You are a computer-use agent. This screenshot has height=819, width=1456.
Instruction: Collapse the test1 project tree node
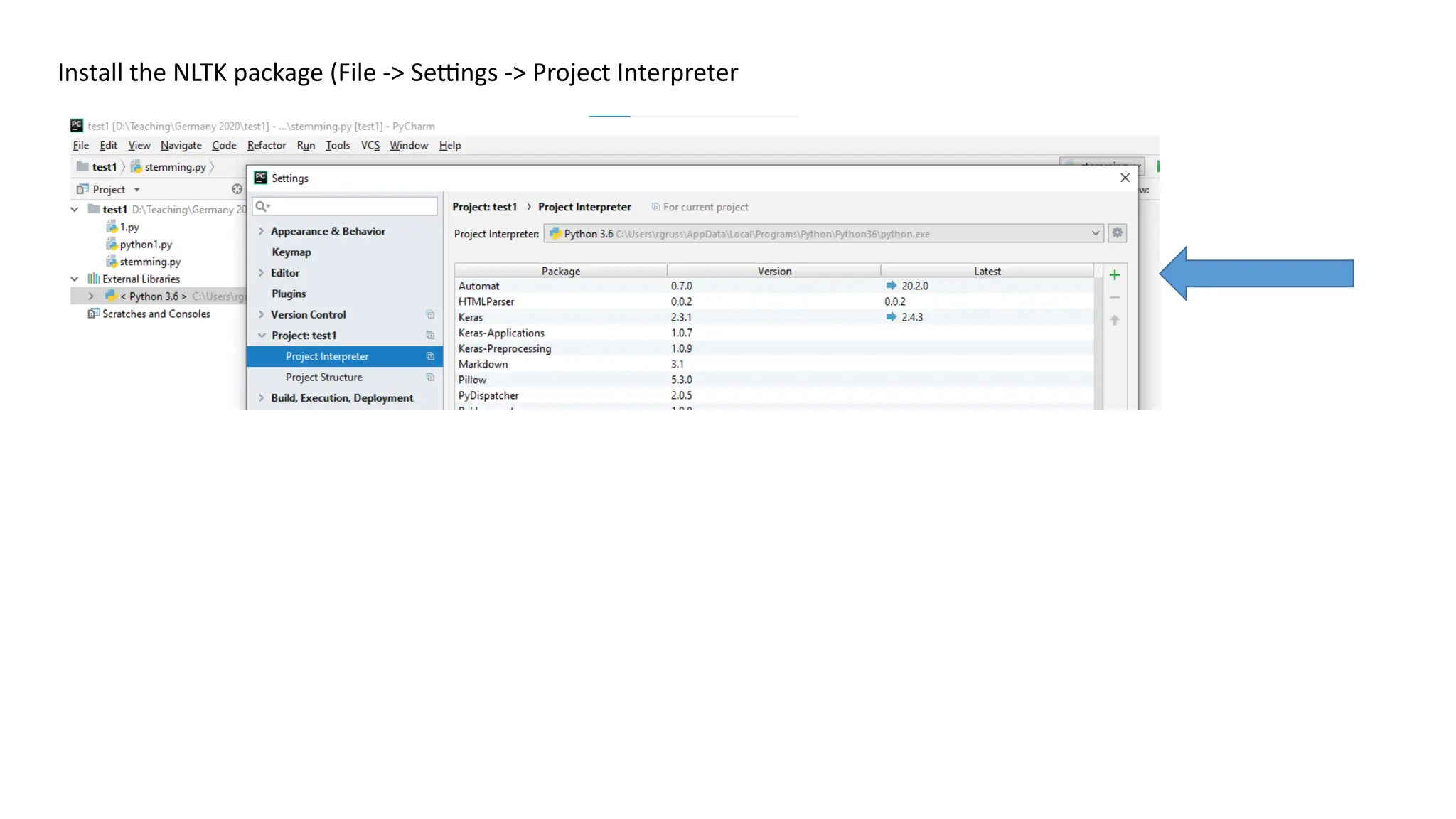pyautogui.click(x=75, y=209)
